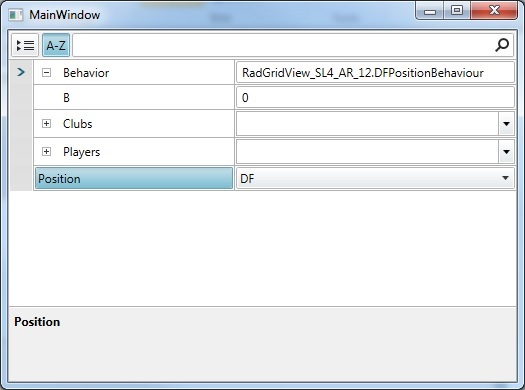Click the MainWindow application icon
Viewport: 525px width, 390px height.
click(16, 15)
